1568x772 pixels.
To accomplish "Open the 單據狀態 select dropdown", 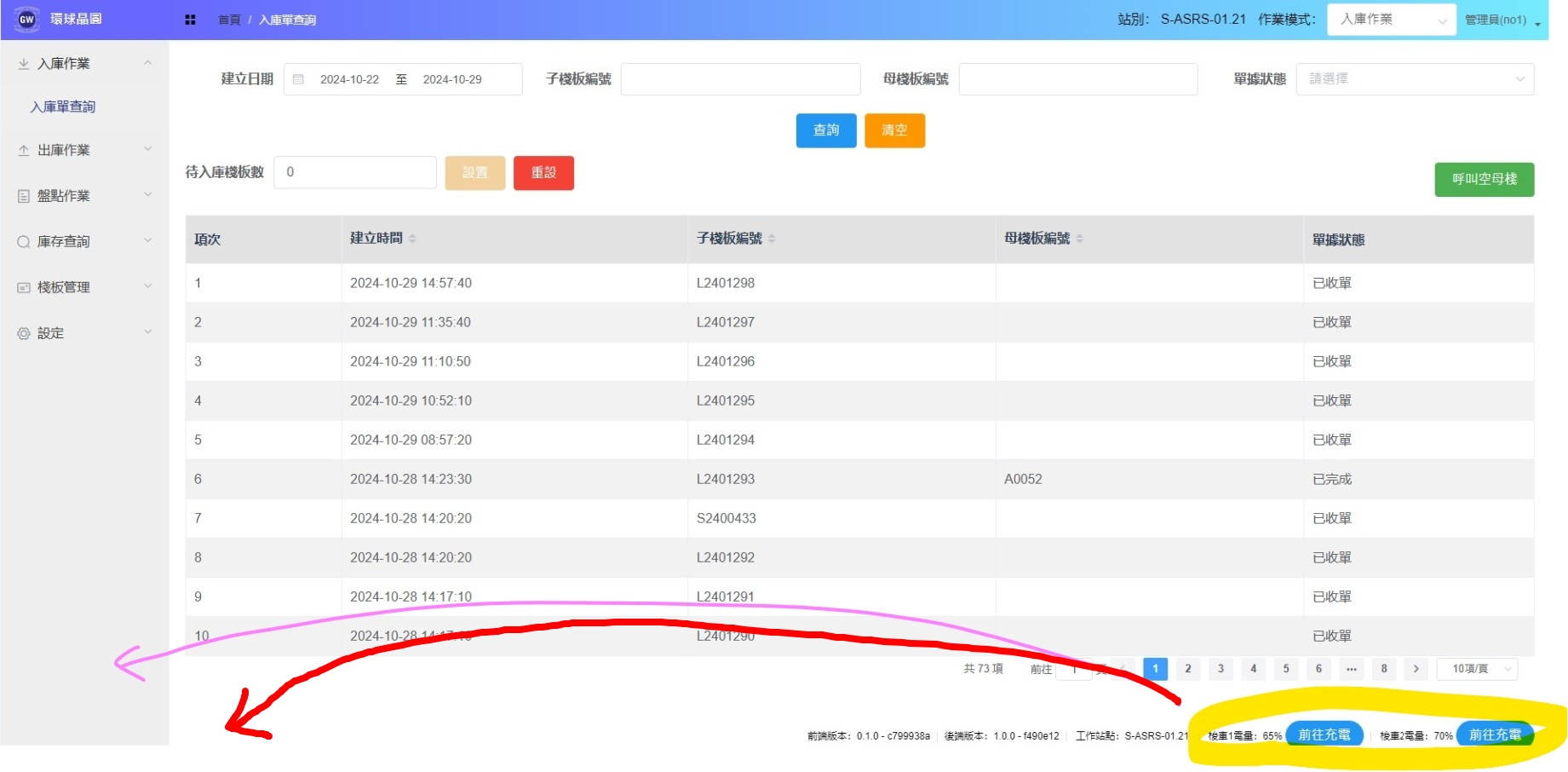I will pos(1414,79).
